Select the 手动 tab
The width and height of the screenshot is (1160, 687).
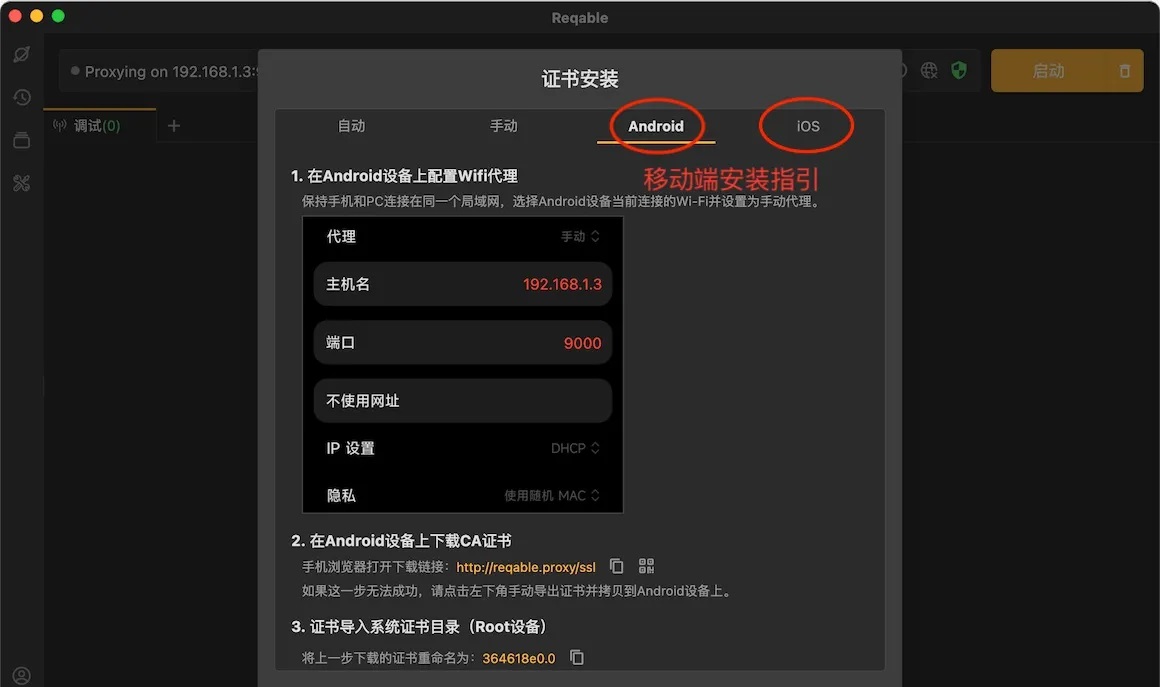point(503,126)
